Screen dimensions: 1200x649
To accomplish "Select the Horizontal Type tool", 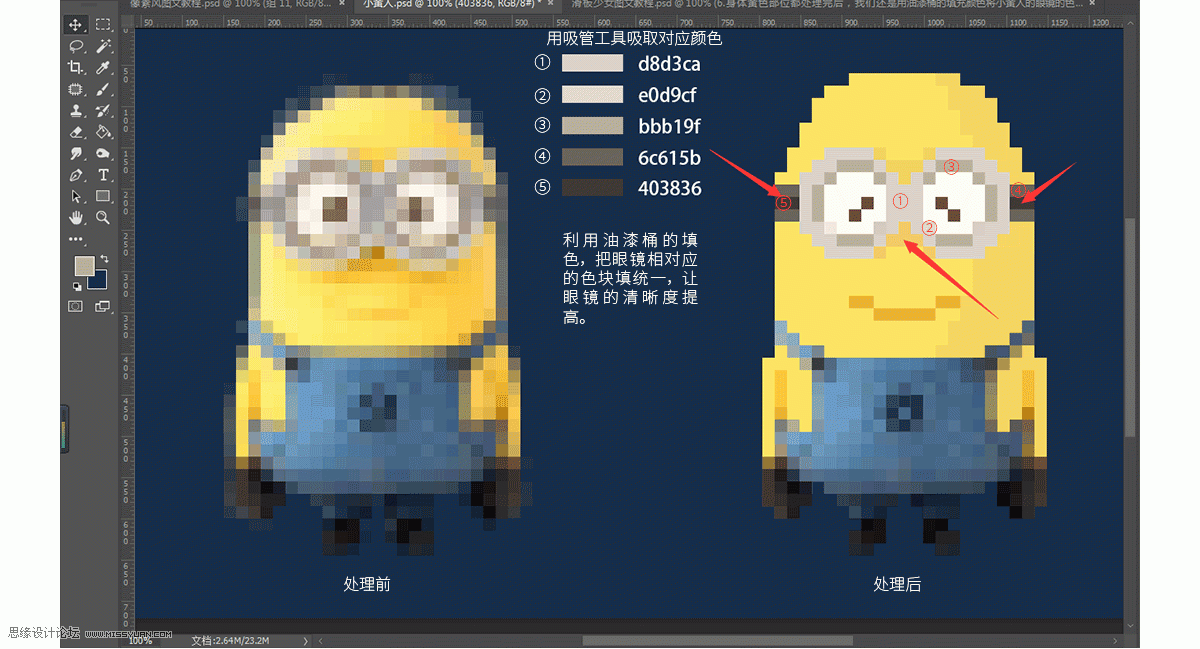I will pos(103,175).
